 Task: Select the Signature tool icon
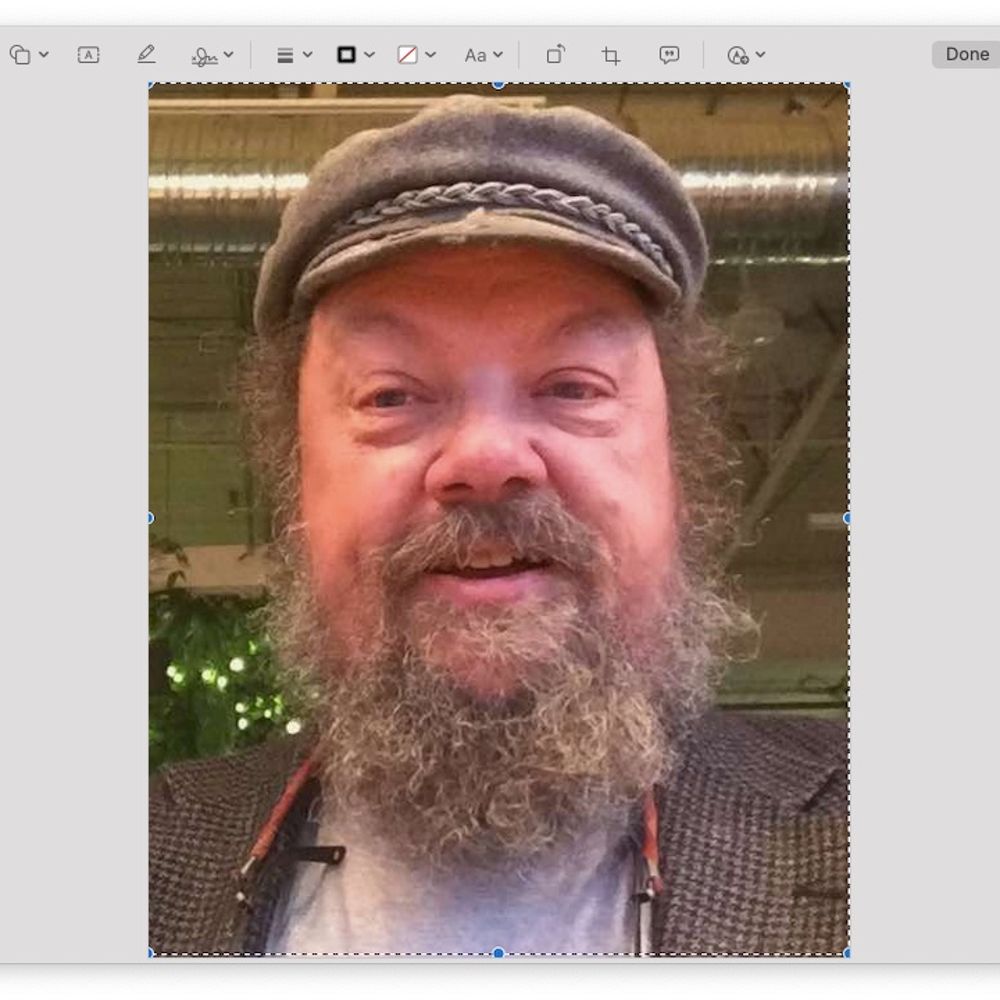(204, 56)
